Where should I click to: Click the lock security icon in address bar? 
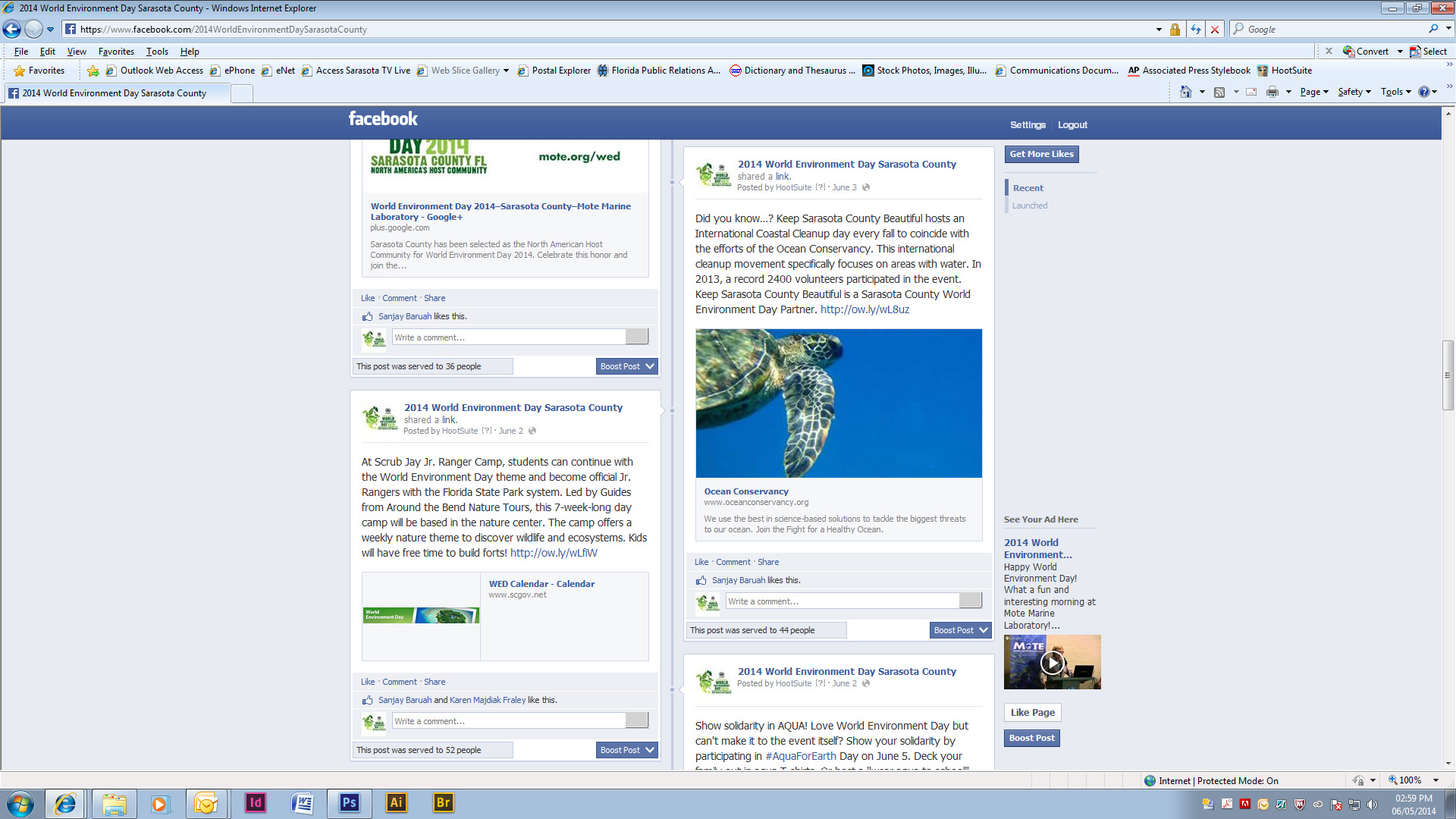coord(1175,29)
